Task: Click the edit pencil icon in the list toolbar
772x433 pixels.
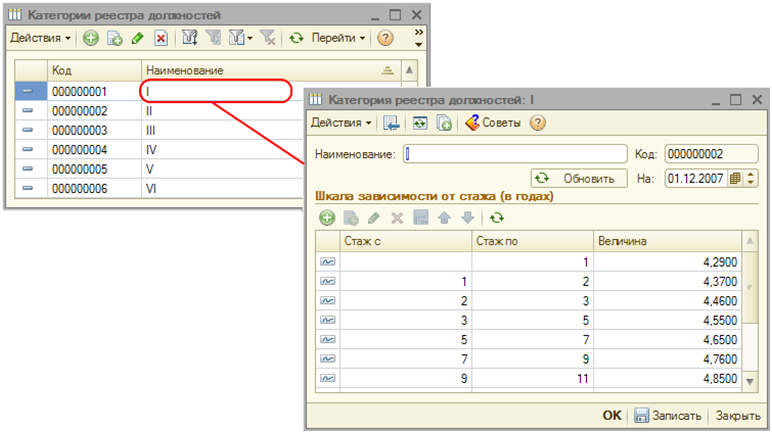Action: (x=139, y=39)
